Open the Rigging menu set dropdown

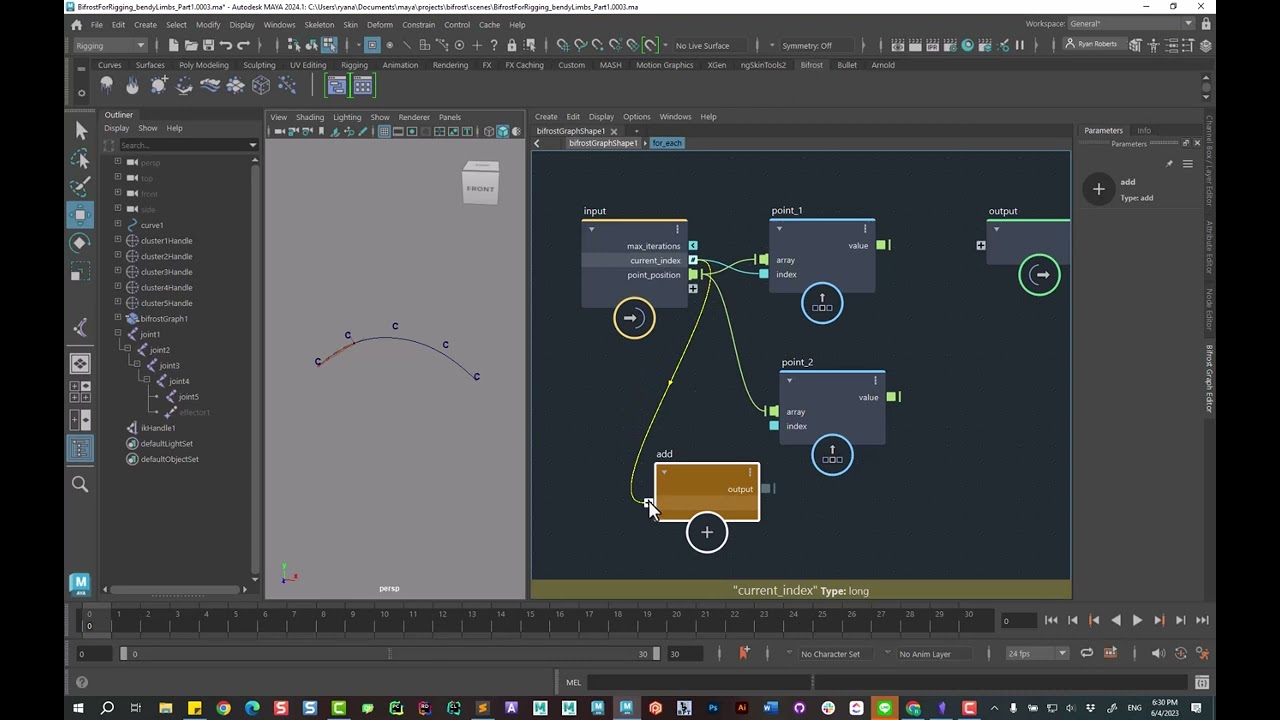[x=110, y=45]
